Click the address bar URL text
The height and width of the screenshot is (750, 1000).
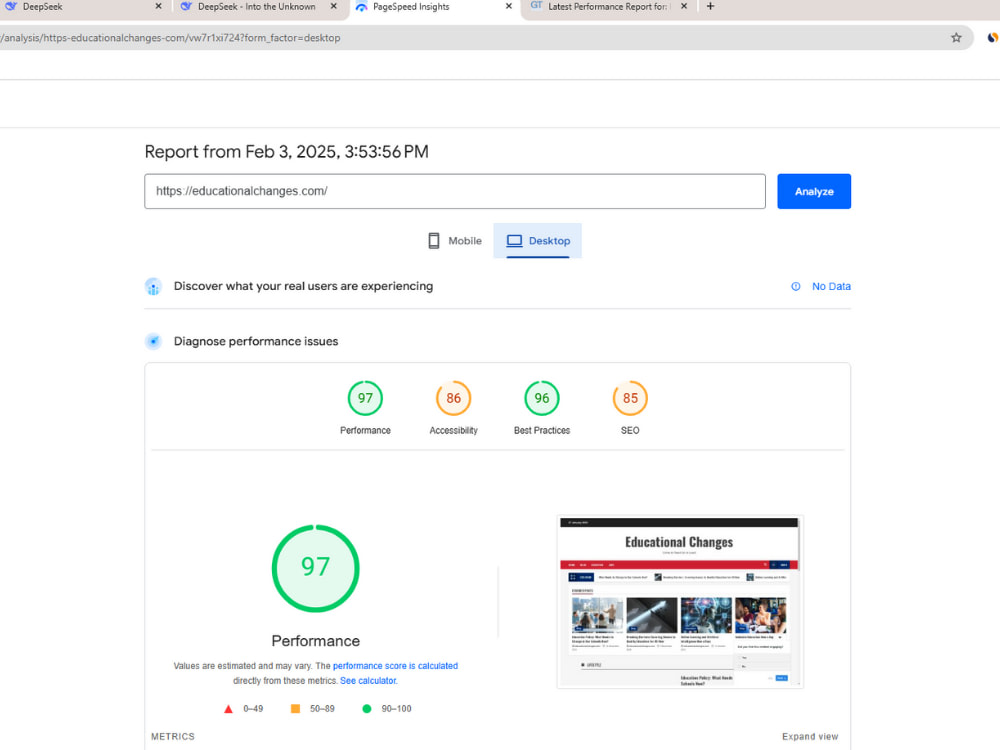170,38
